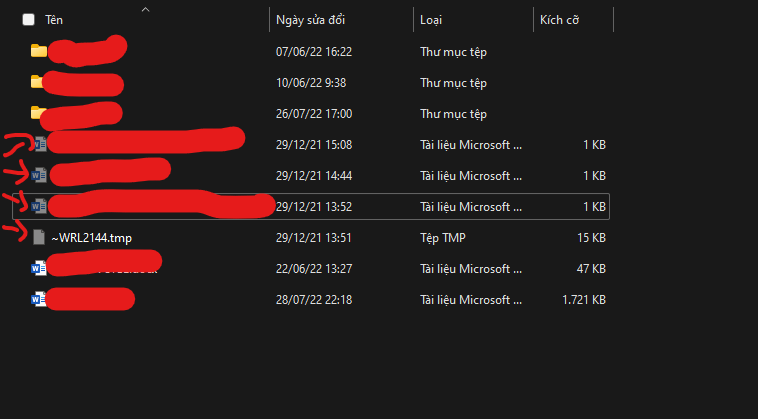Sort by Kích cỡ column header
Screen dimensions: 758x419
click(559, 20)
